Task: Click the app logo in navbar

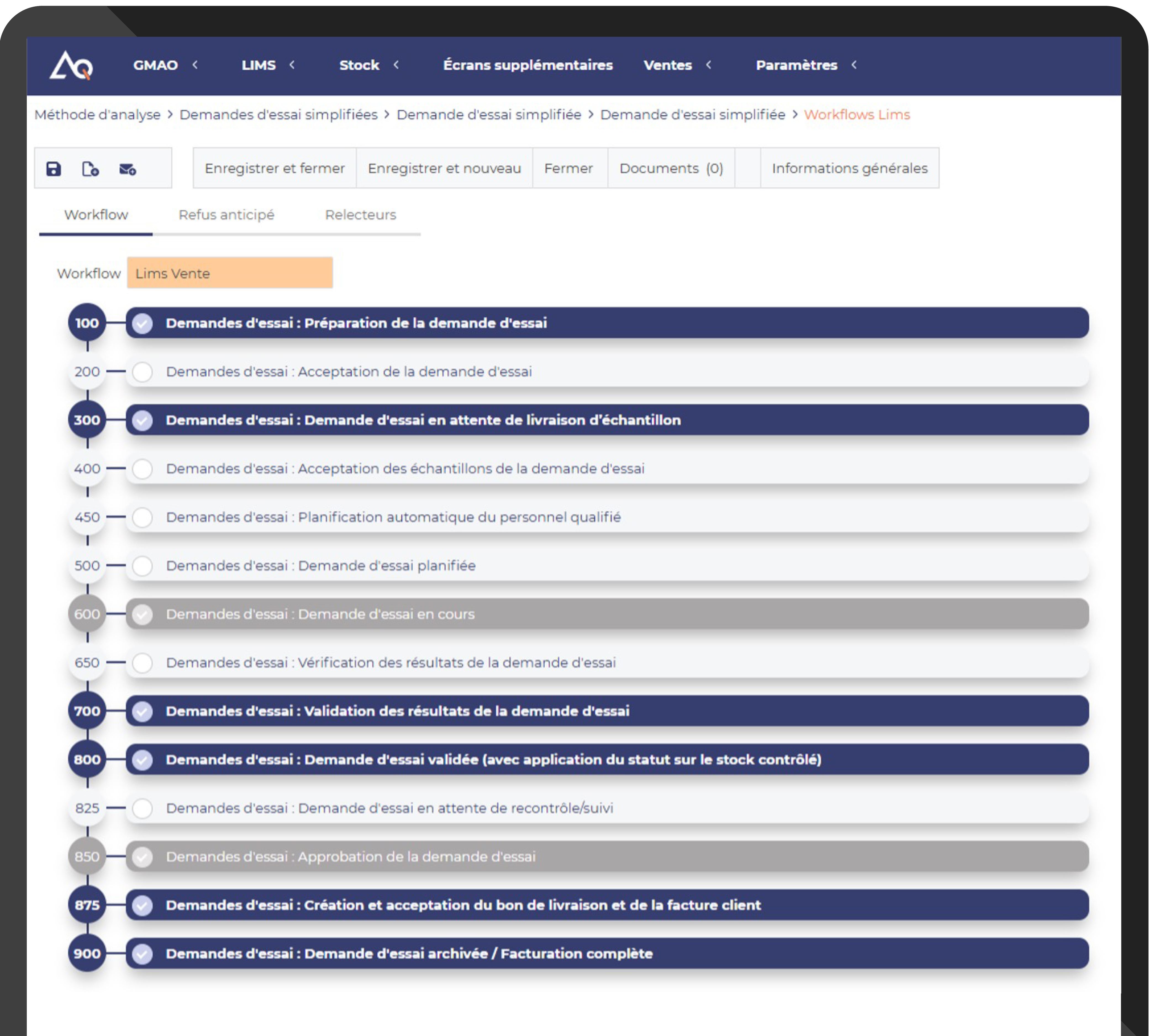Action: (72, 65)
